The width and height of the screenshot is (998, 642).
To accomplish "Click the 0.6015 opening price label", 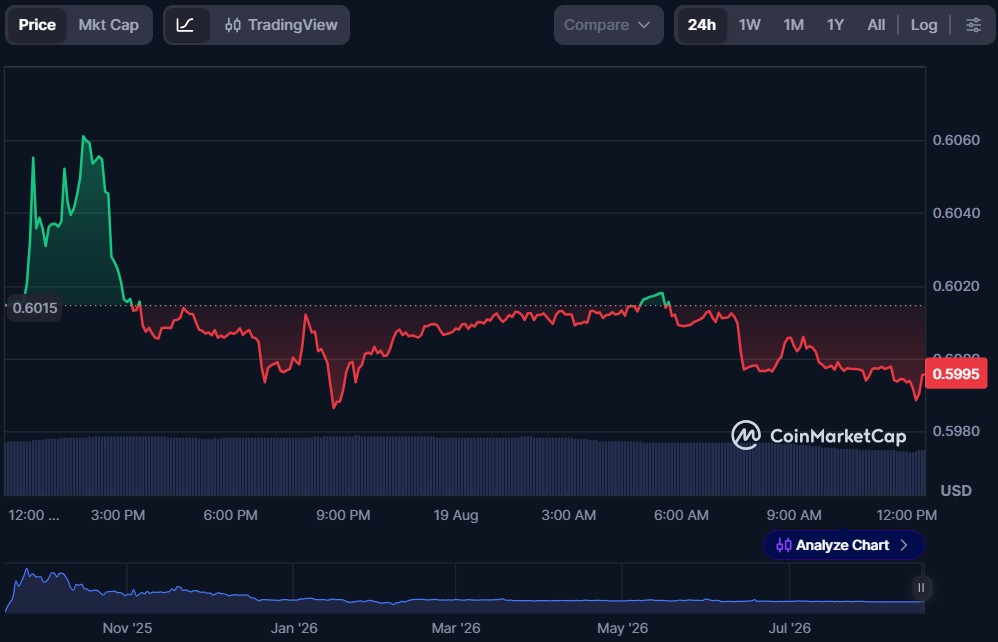I will (34, 308).
